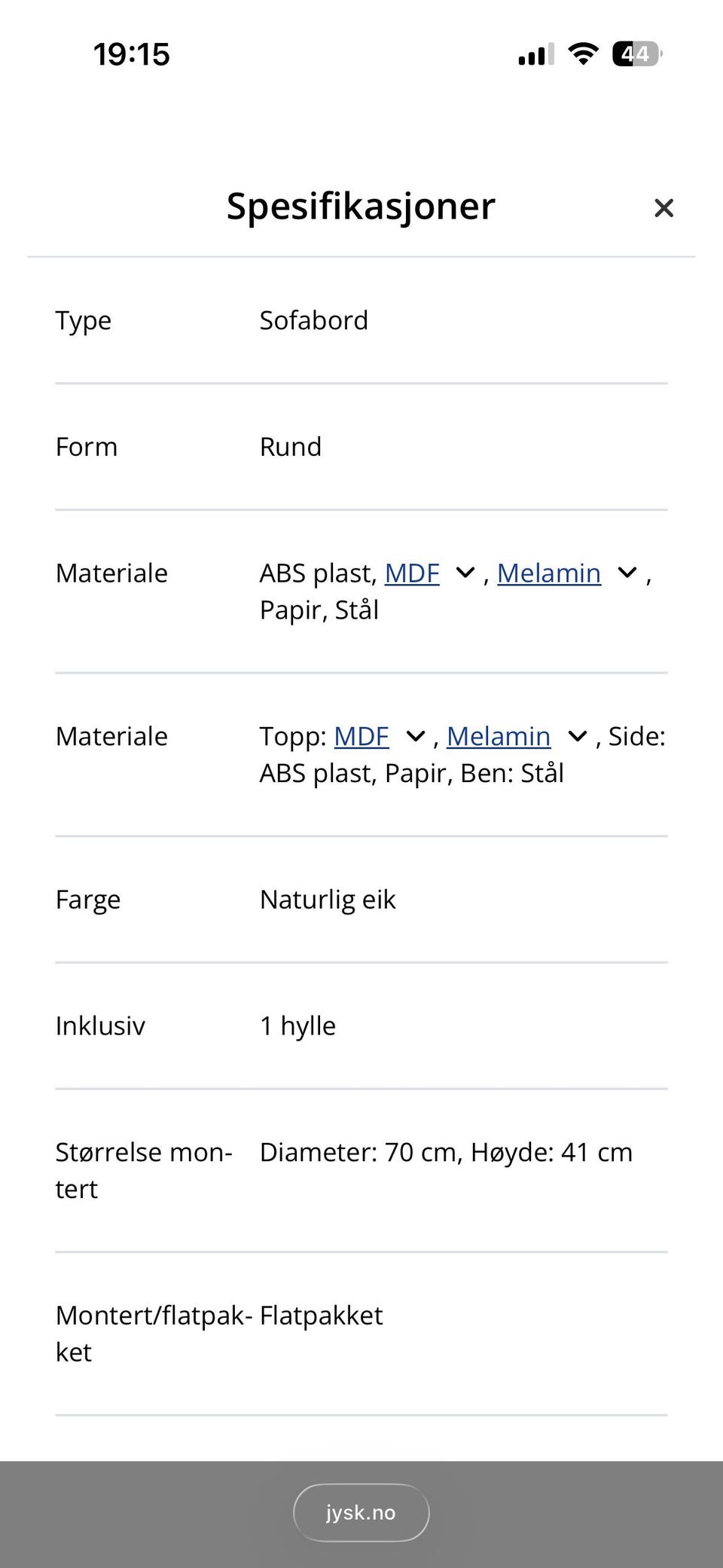Image resolution: width=723 pixels, height=1568 pixels.
Task: Tap the 19:15 clock in status bar
Action: [132, 54]
